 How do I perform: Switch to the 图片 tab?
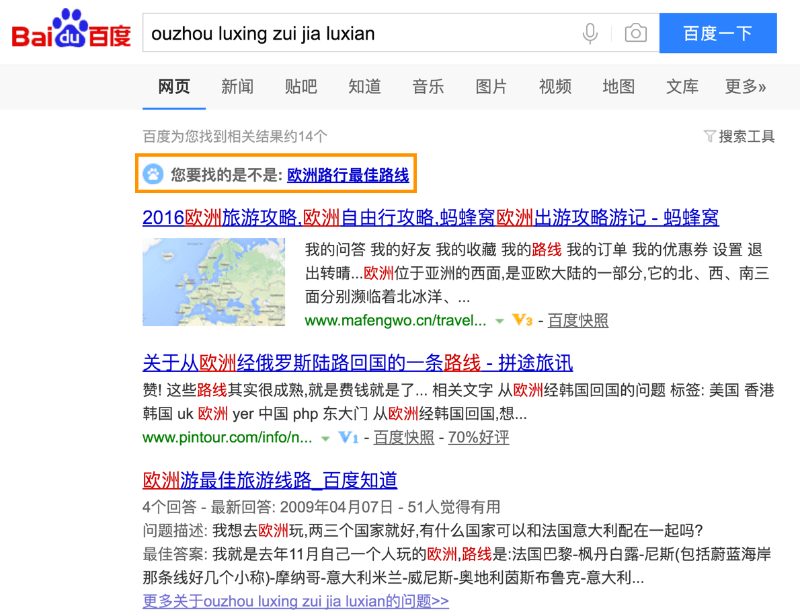tap(491, 87)
